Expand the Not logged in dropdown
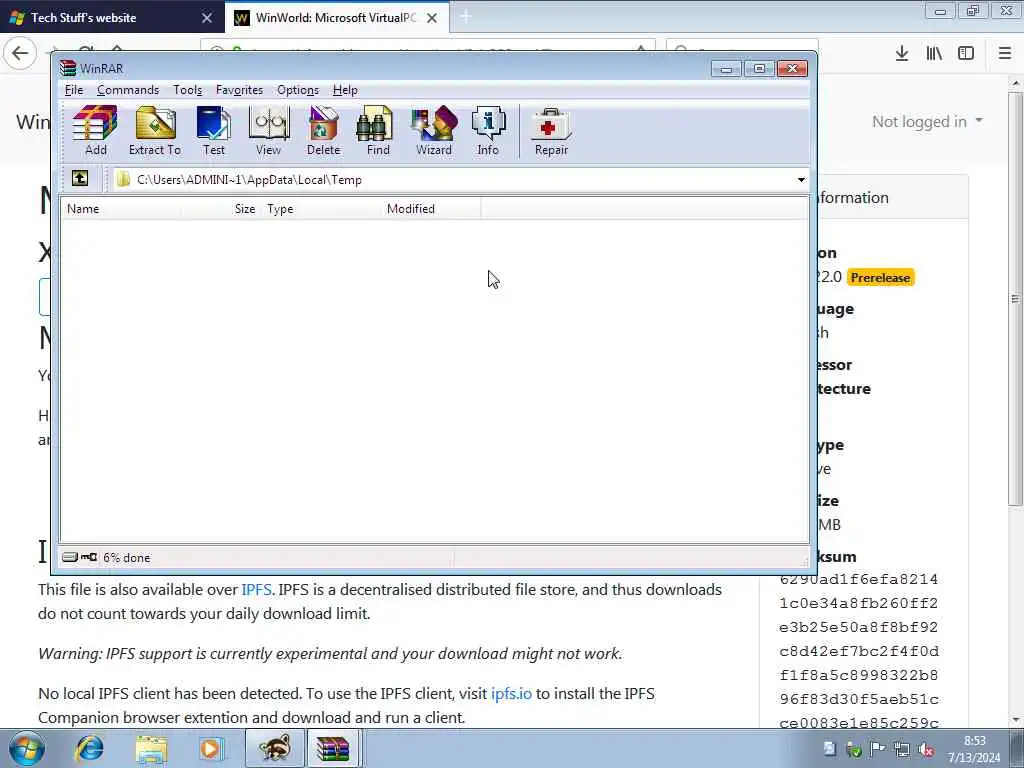 click(927, 121)
